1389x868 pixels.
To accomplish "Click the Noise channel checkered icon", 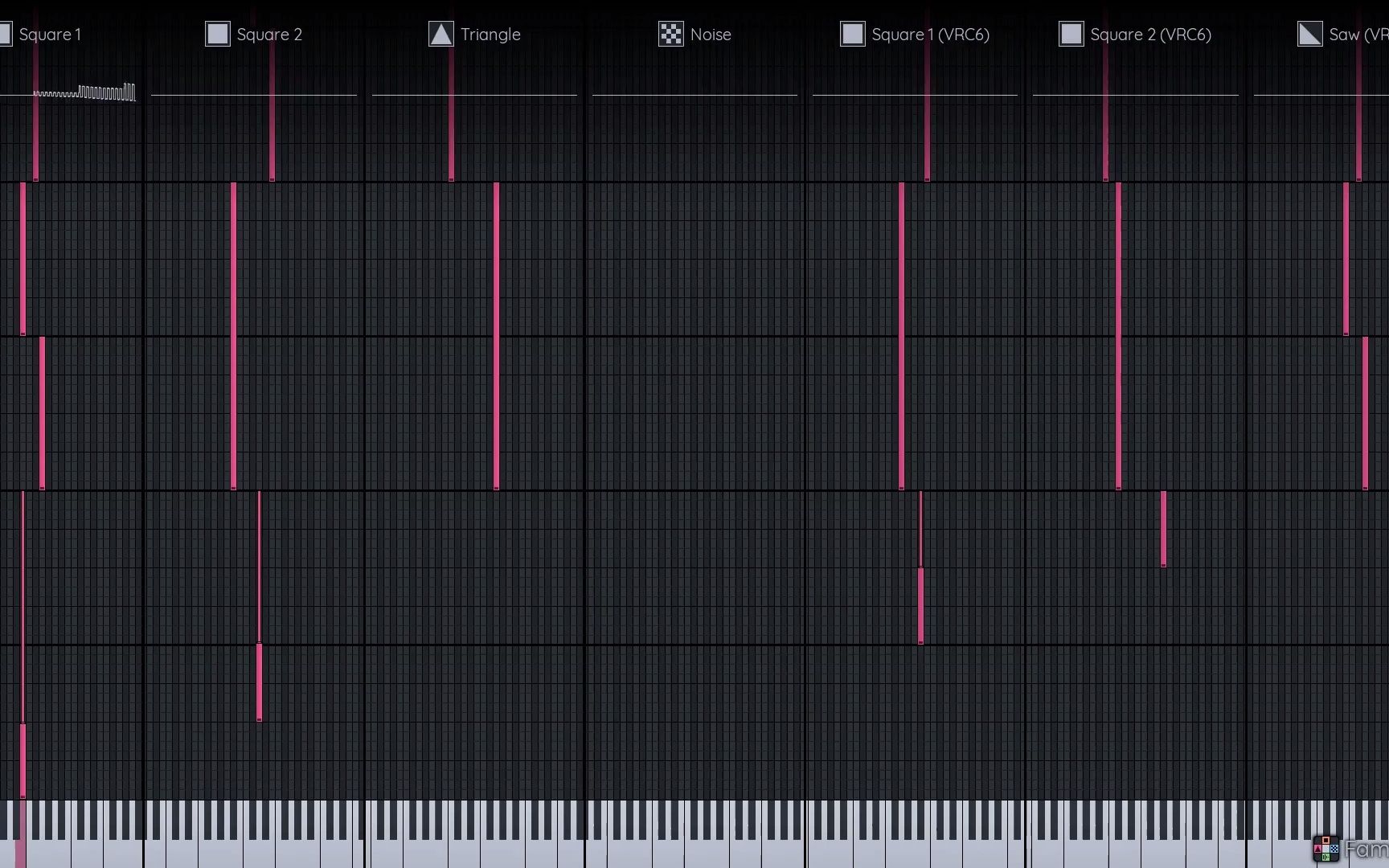I will pyautogui.click(x=671, y=34).
